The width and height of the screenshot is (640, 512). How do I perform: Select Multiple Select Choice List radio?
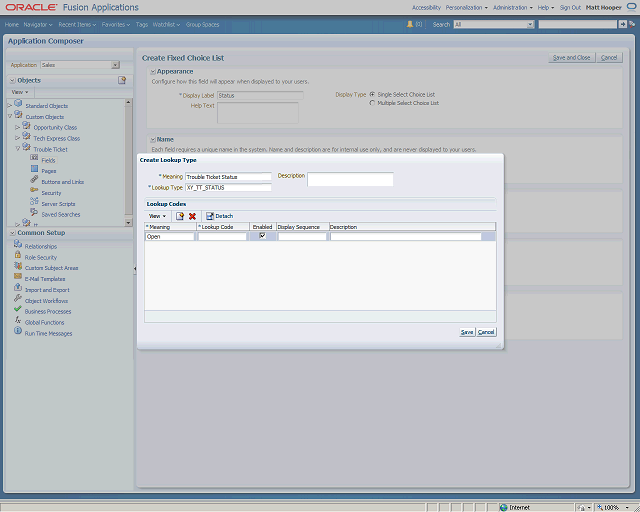372,103
